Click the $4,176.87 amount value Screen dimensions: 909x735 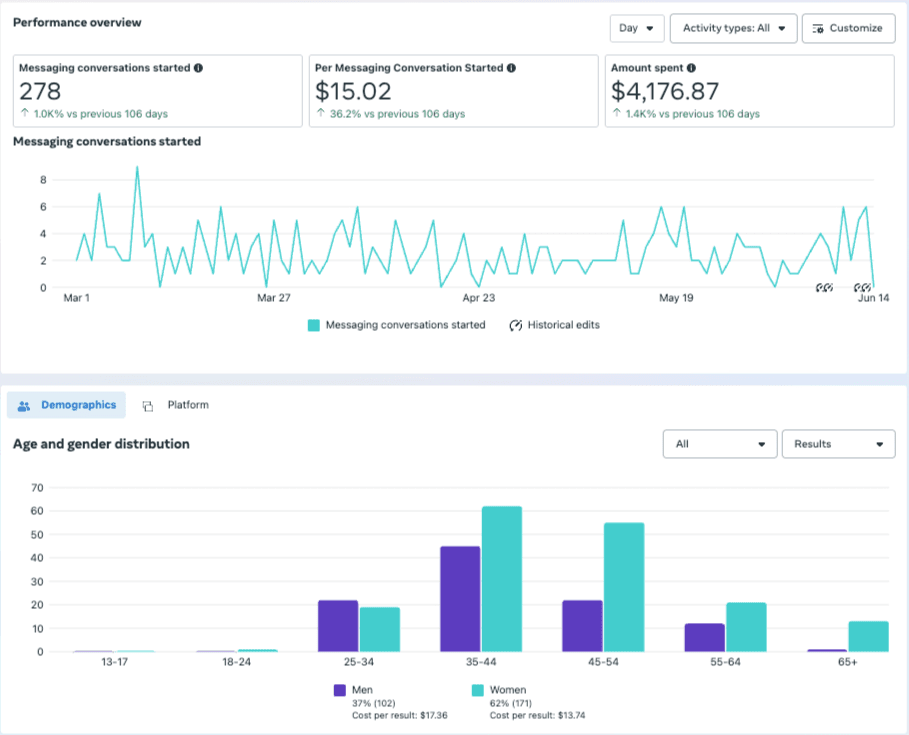[x=665, y=91]
